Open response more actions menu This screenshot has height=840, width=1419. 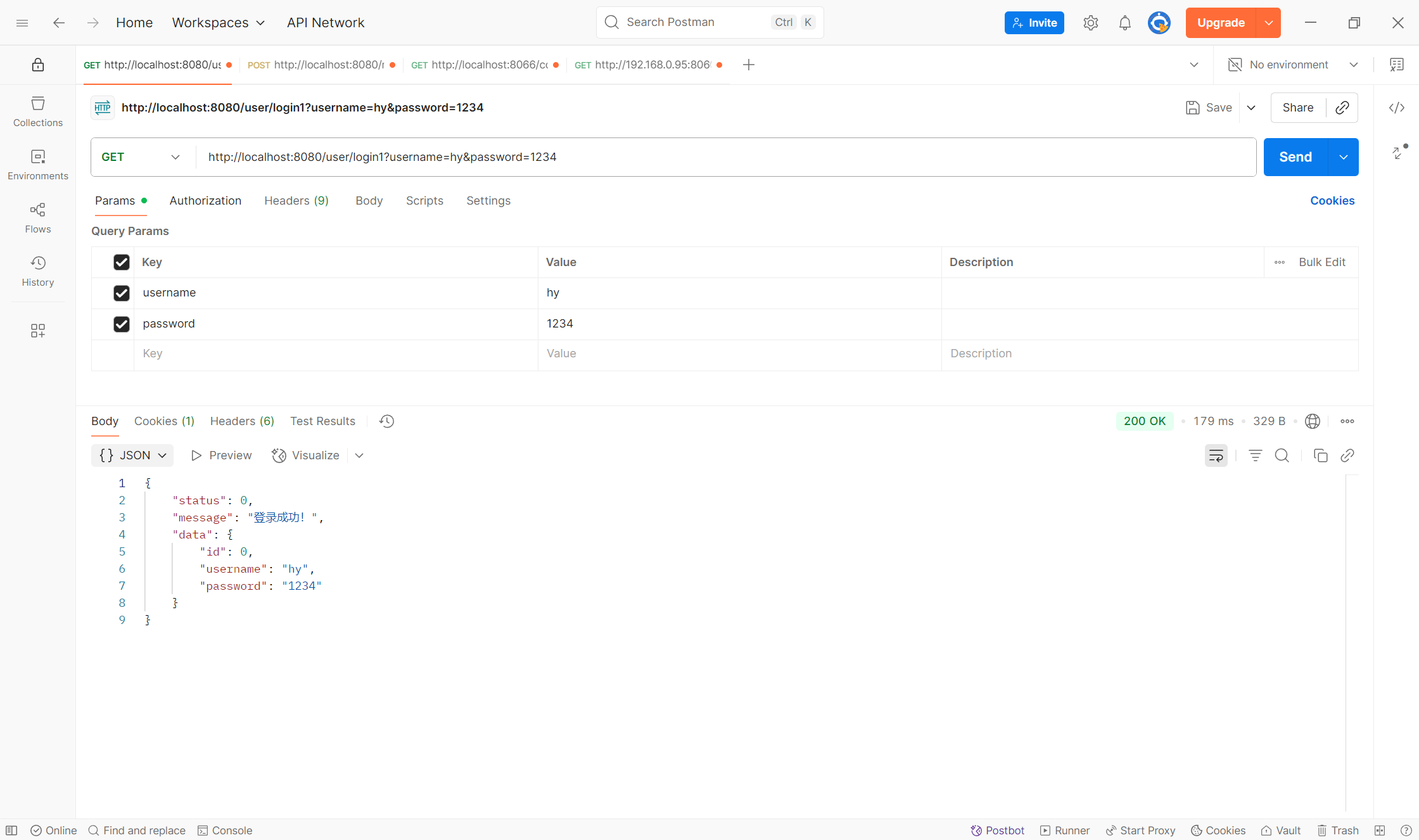tap(1347, 421)
